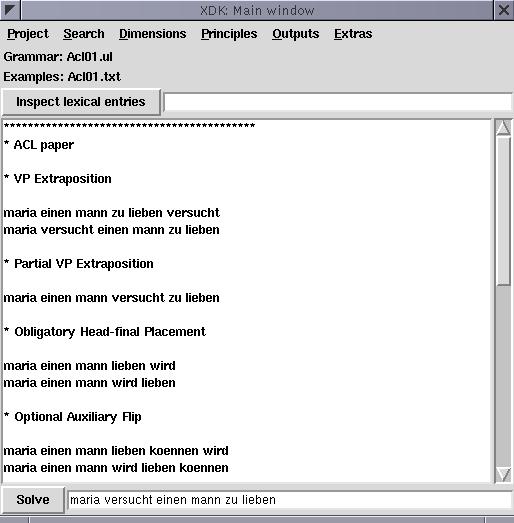Screen dimensions: 514x523
Task: Select example 'maria einen mann zu lieben versucht'
Action: pyautogui.click(x=111, y=213)
